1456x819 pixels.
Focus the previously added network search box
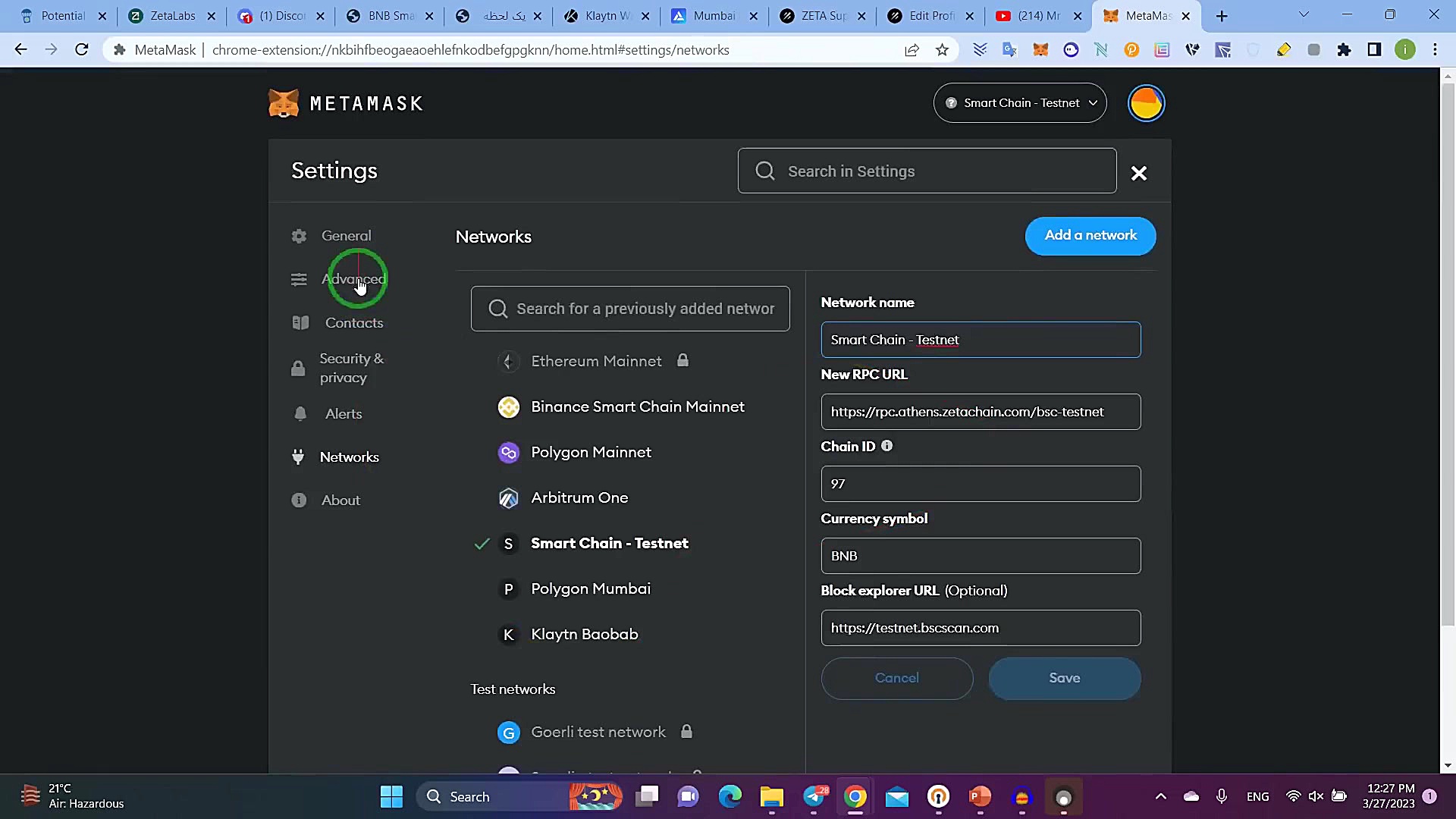pos(629,309)
